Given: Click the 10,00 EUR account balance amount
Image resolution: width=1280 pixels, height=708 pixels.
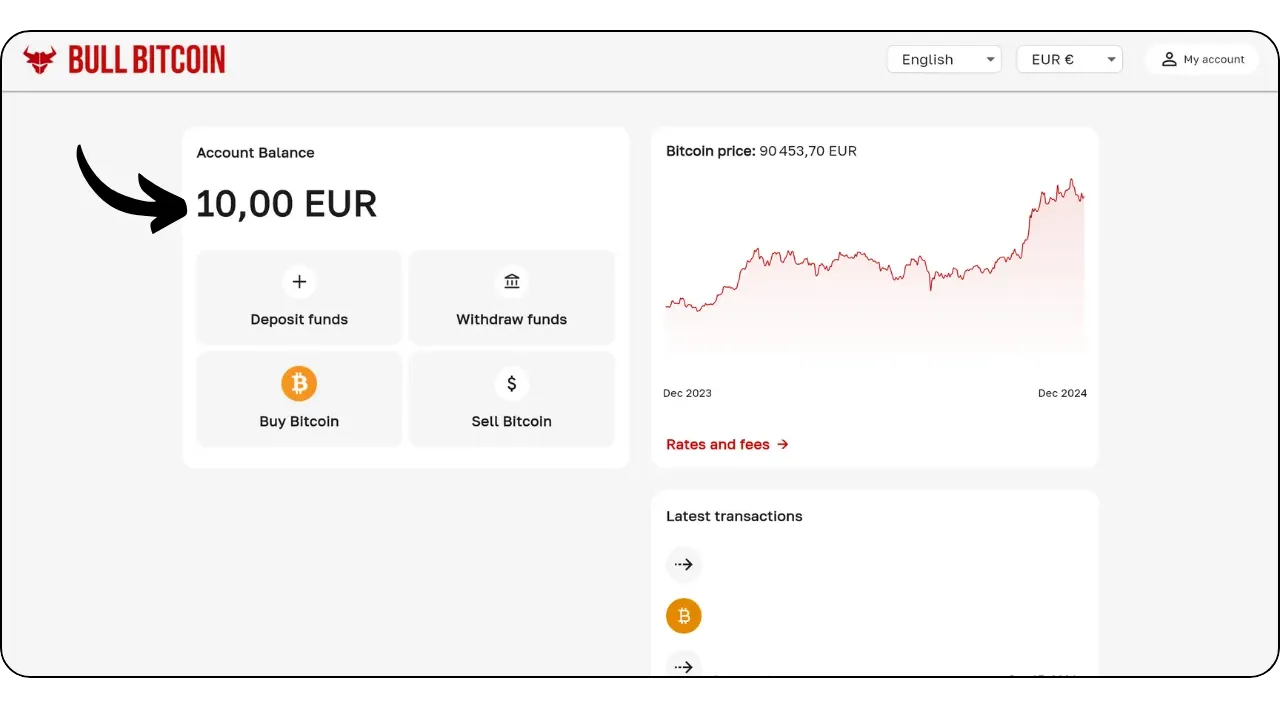Looking at the screenshot, I should click(x=286, y=204).
